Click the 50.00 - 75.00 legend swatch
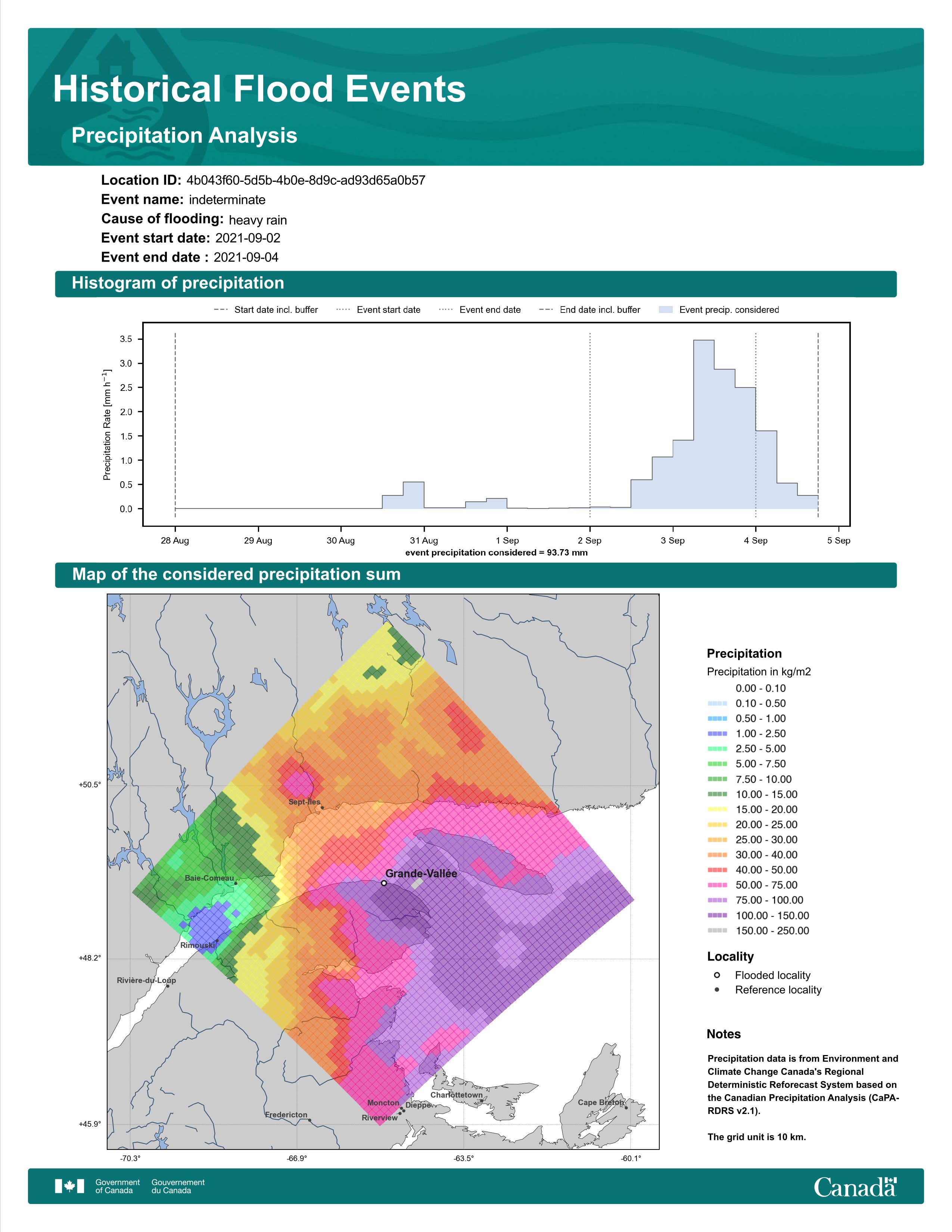The image size is (952, 1232). point(717,885)
